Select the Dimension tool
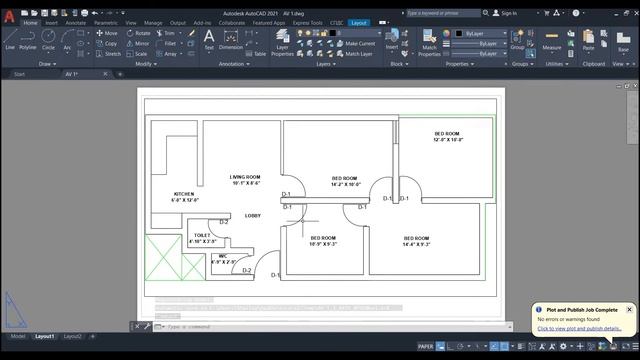 coord(231,40)
